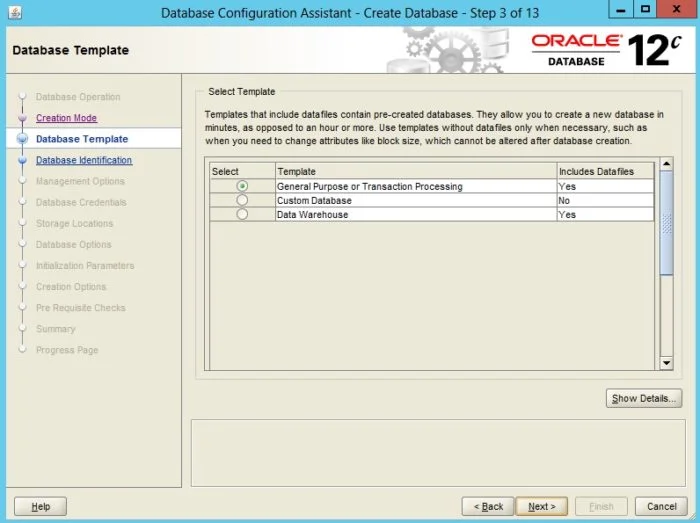Close the Database Configuration Assistant window
The height and width of the screenshot is (523, 700).
676,9
